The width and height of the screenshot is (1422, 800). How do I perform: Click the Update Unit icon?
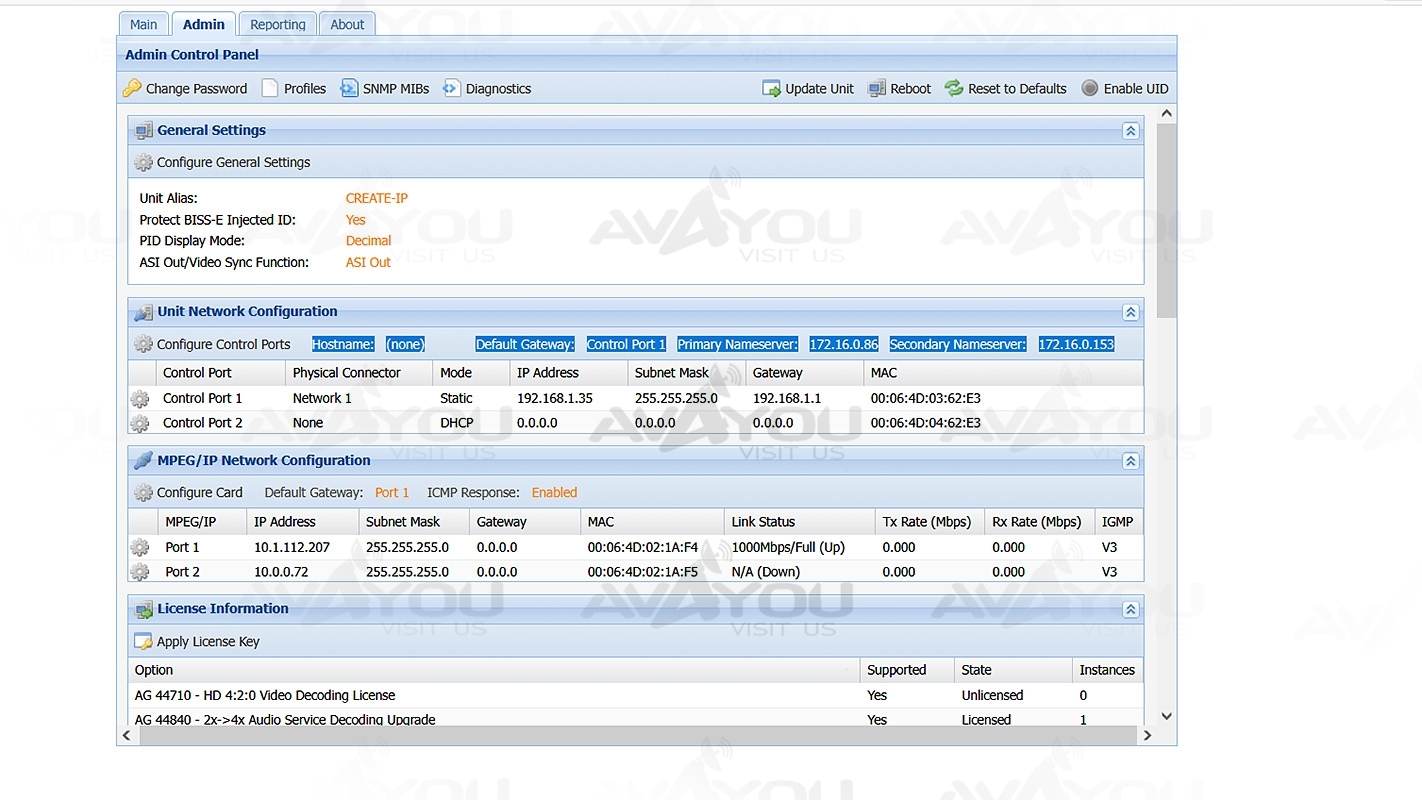pos(771,89)
